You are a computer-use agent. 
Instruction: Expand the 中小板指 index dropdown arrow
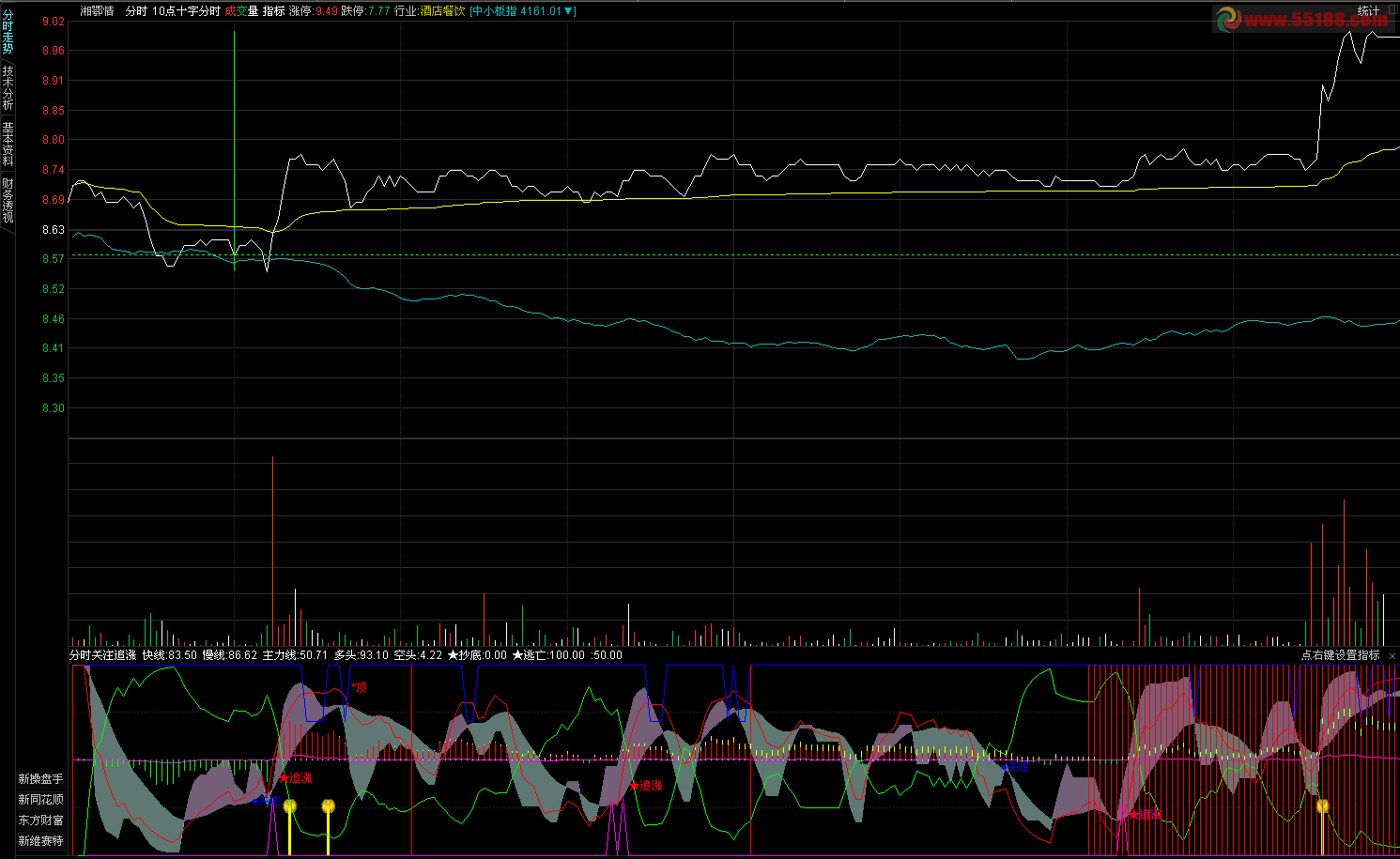click(x=569, y=11)
